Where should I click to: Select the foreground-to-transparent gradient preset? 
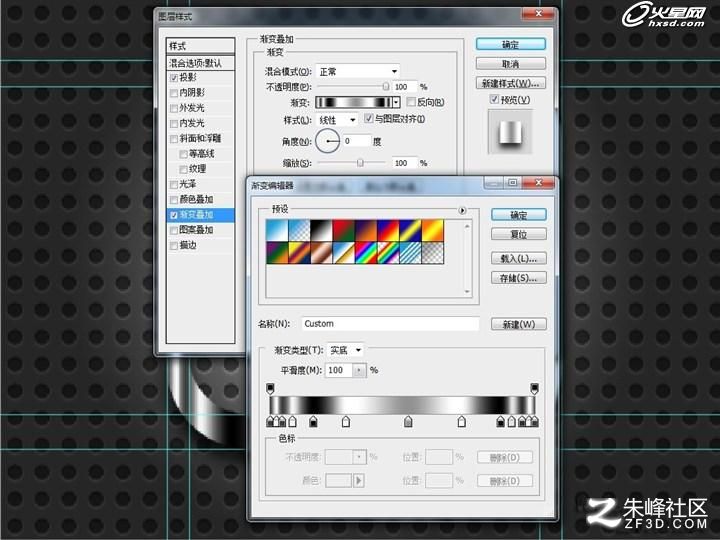[299, 231]
